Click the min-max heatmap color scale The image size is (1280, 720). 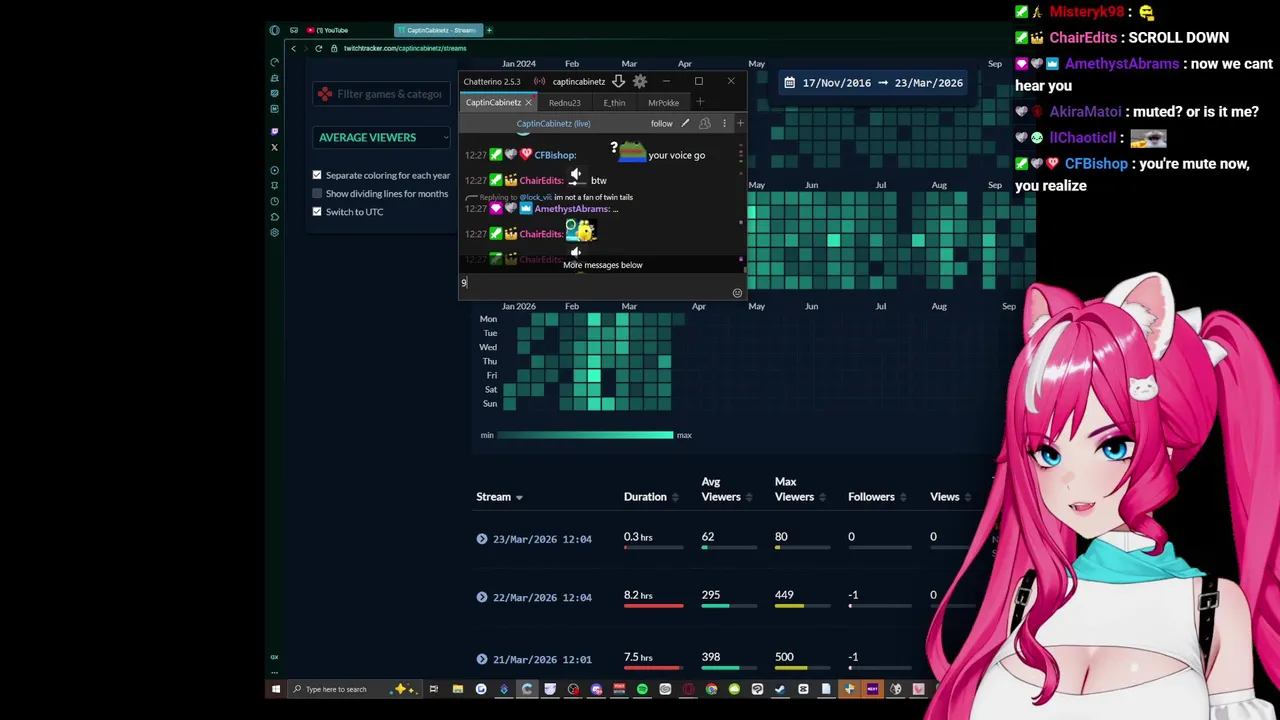(585, 435)
